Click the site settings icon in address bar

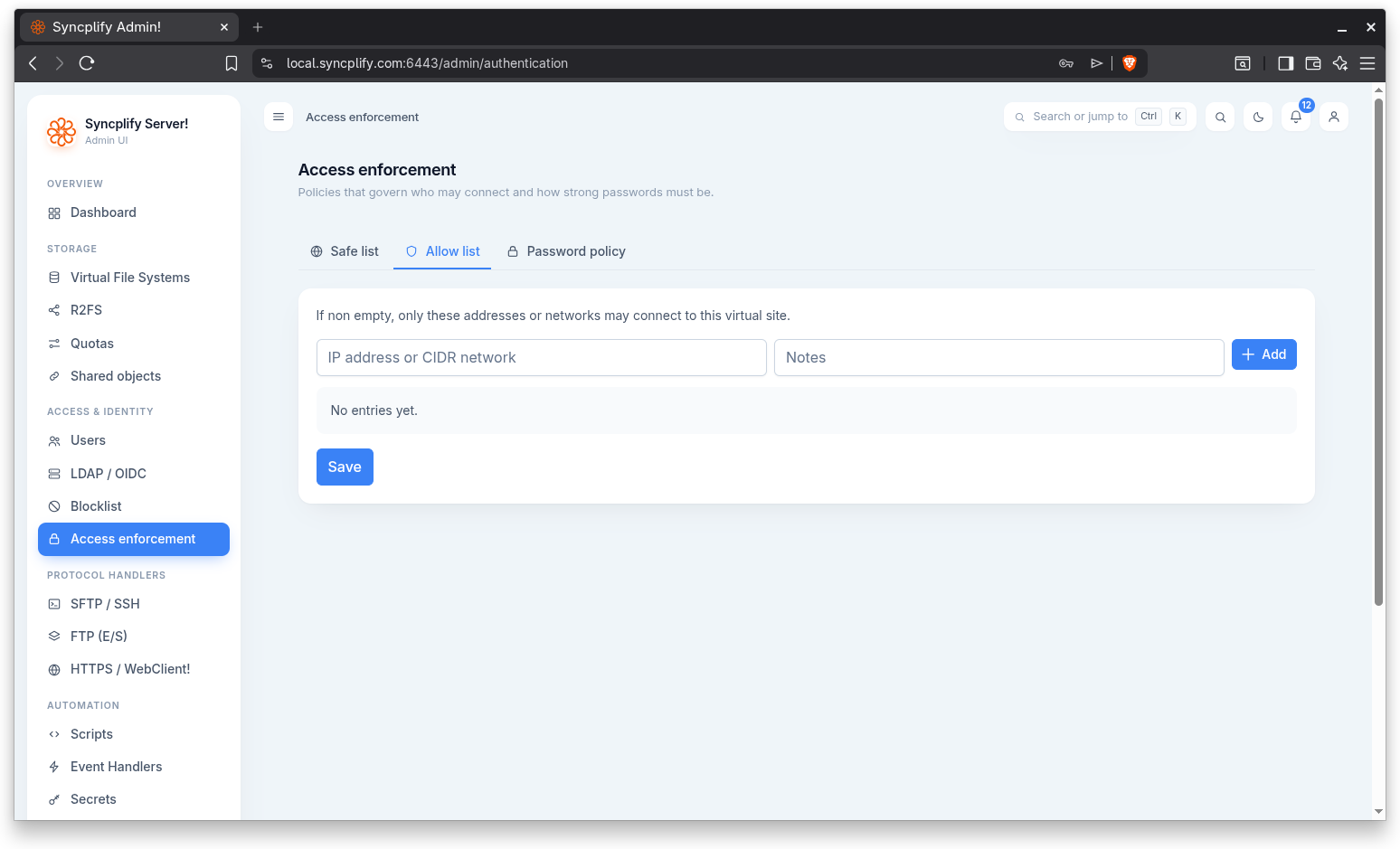point(267,63)
